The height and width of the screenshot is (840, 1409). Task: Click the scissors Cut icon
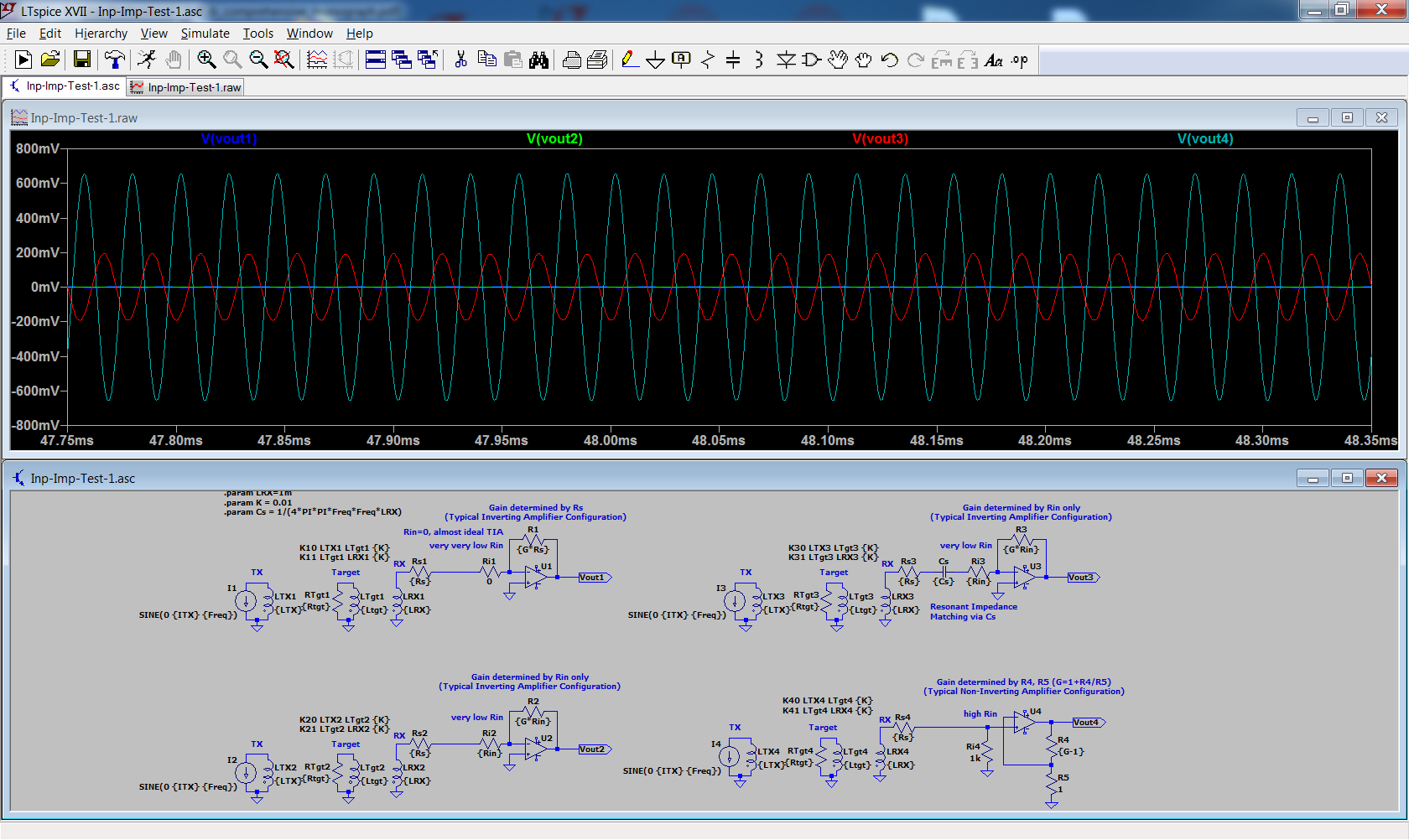pos(460,60)
